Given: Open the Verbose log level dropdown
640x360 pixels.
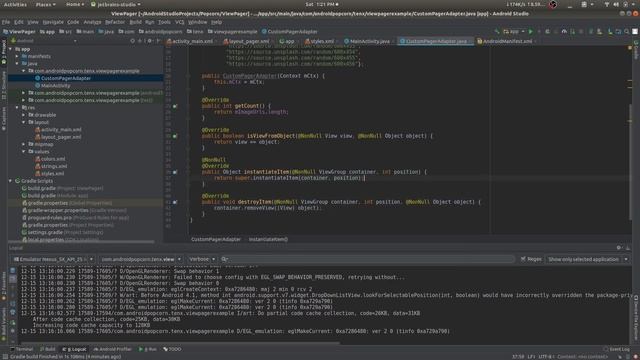Looking at the screenshot, I should click(x=202, y=259).
